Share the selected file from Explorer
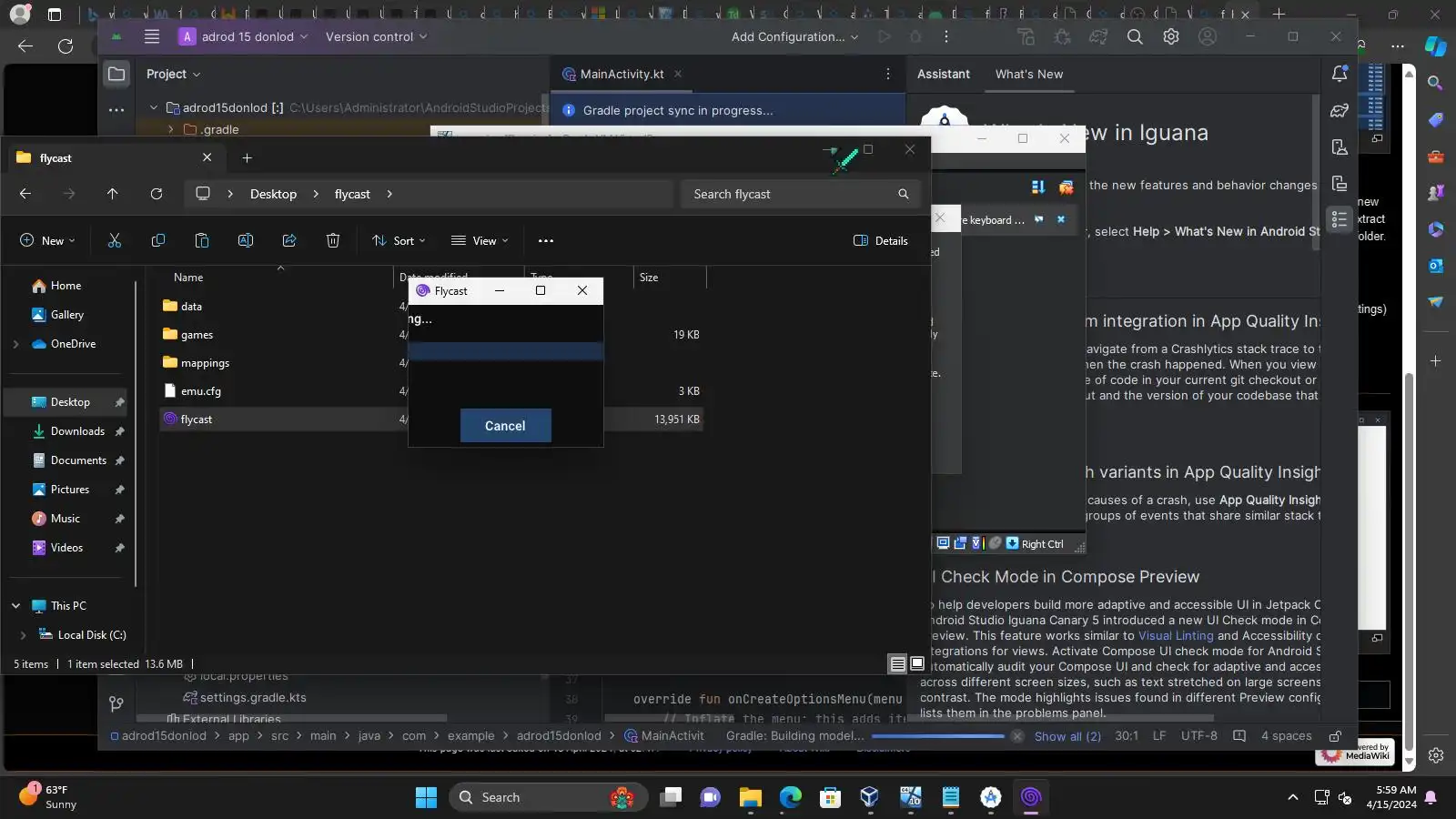The image size is (1456, 819). [289, 240]
